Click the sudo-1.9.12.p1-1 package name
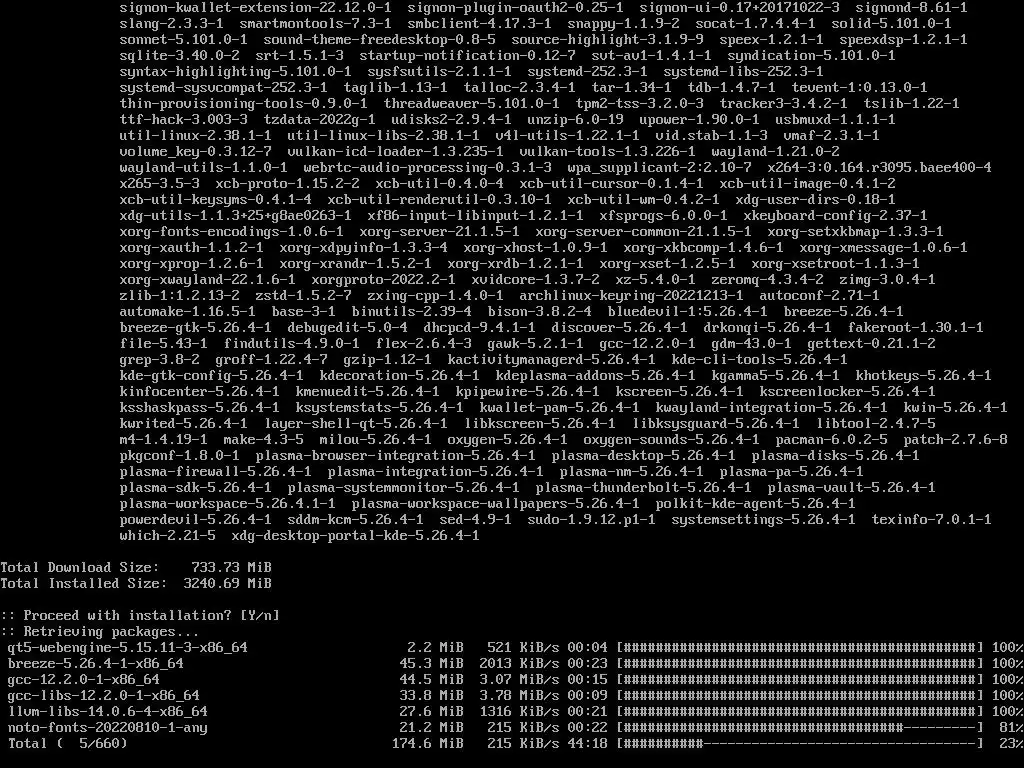The width and height of the screenshot is (1024, 768). coord(591,520)
